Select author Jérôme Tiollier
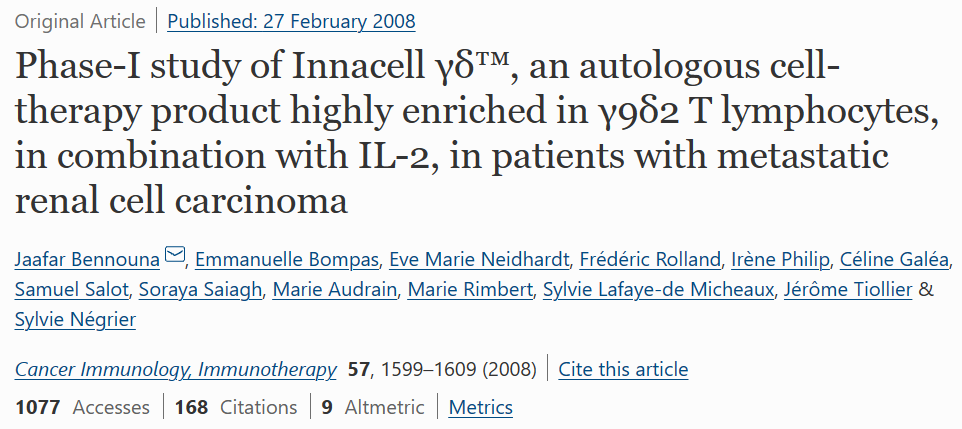The height and width of the screenshot is (429, 962). 848,289
